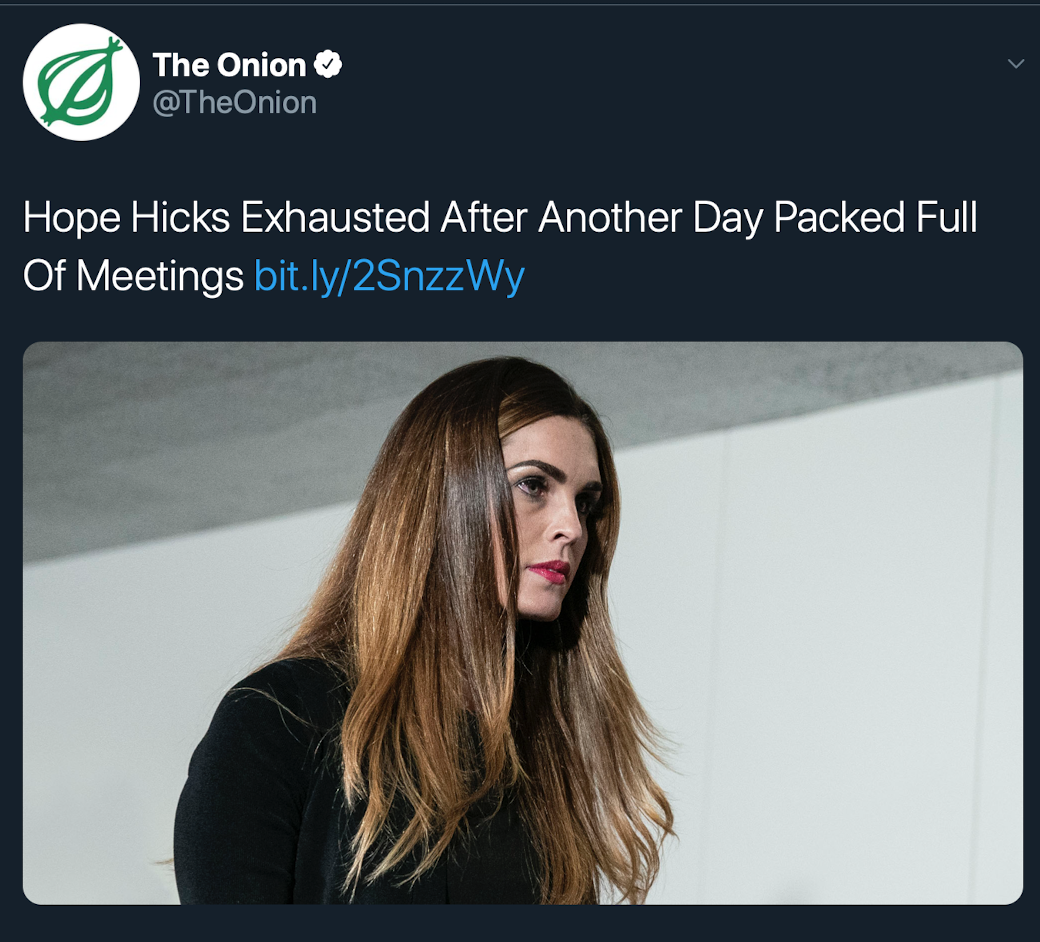Click the word "Meetings" in the tweet

point(160,275)
